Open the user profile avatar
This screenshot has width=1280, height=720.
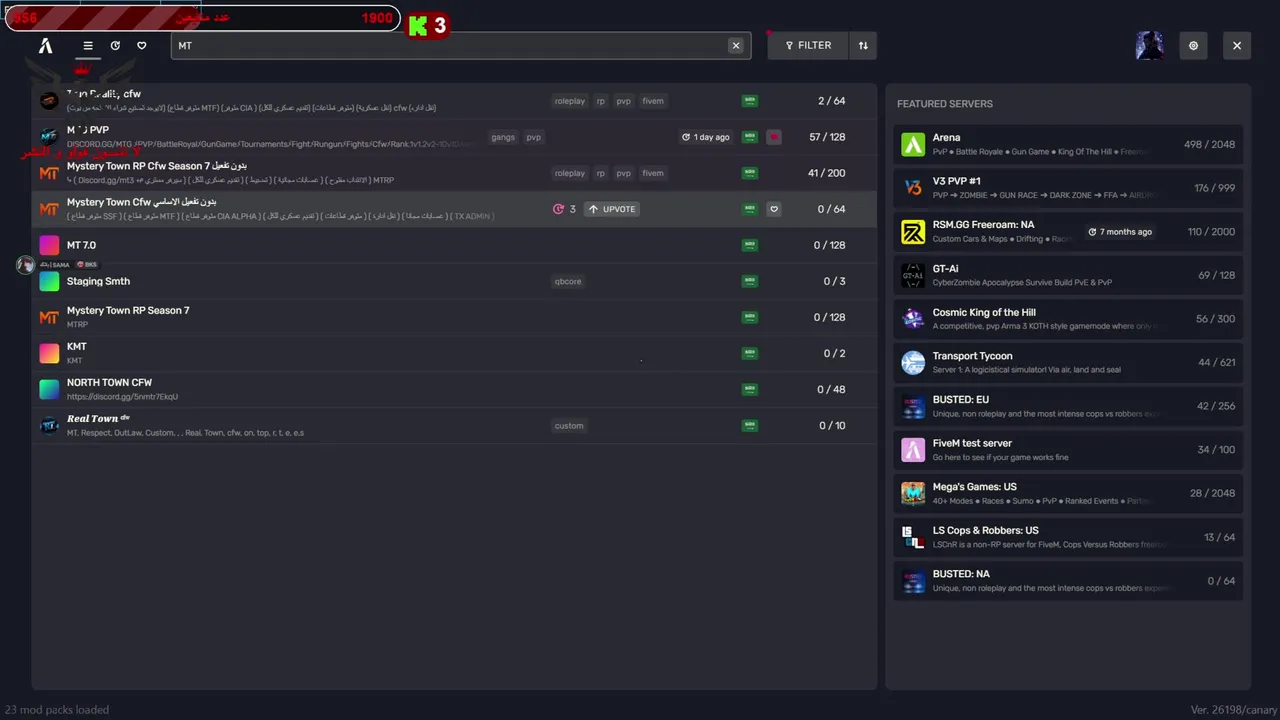coord(1150,45)
